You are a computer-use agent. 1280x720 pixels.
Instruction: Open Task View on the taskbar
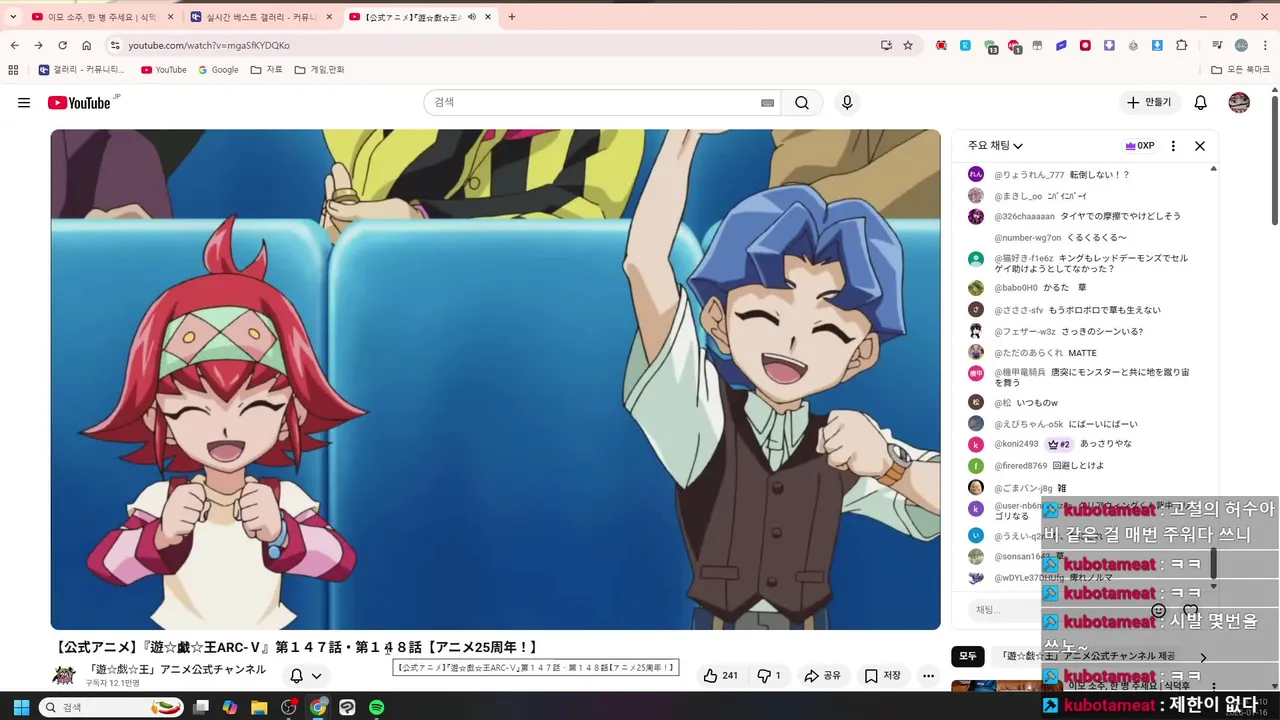point(201,707)
